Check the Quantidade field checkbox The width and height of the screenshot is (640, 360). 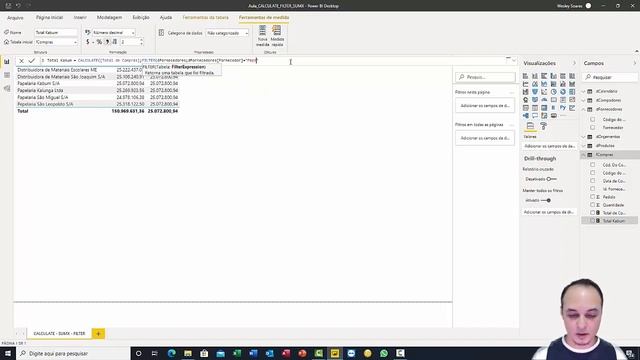click(x=593, y=204)
